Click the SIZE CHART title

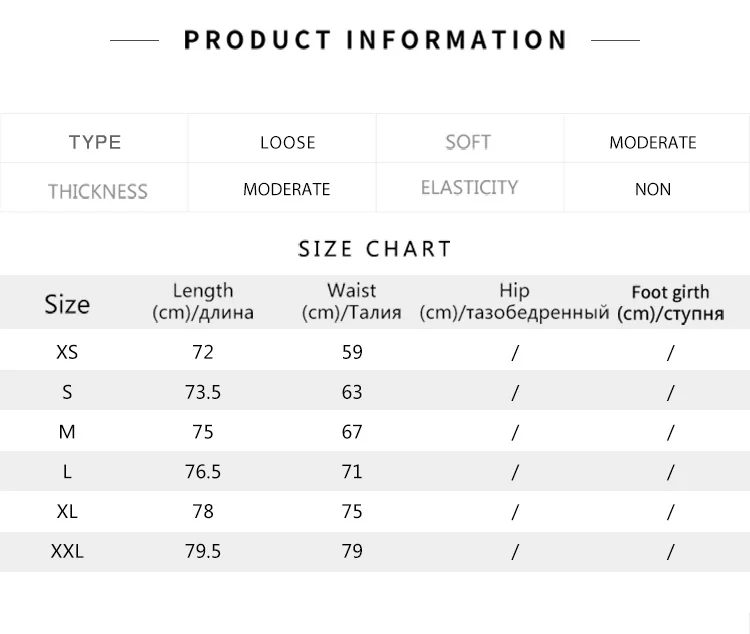point(375,249)
